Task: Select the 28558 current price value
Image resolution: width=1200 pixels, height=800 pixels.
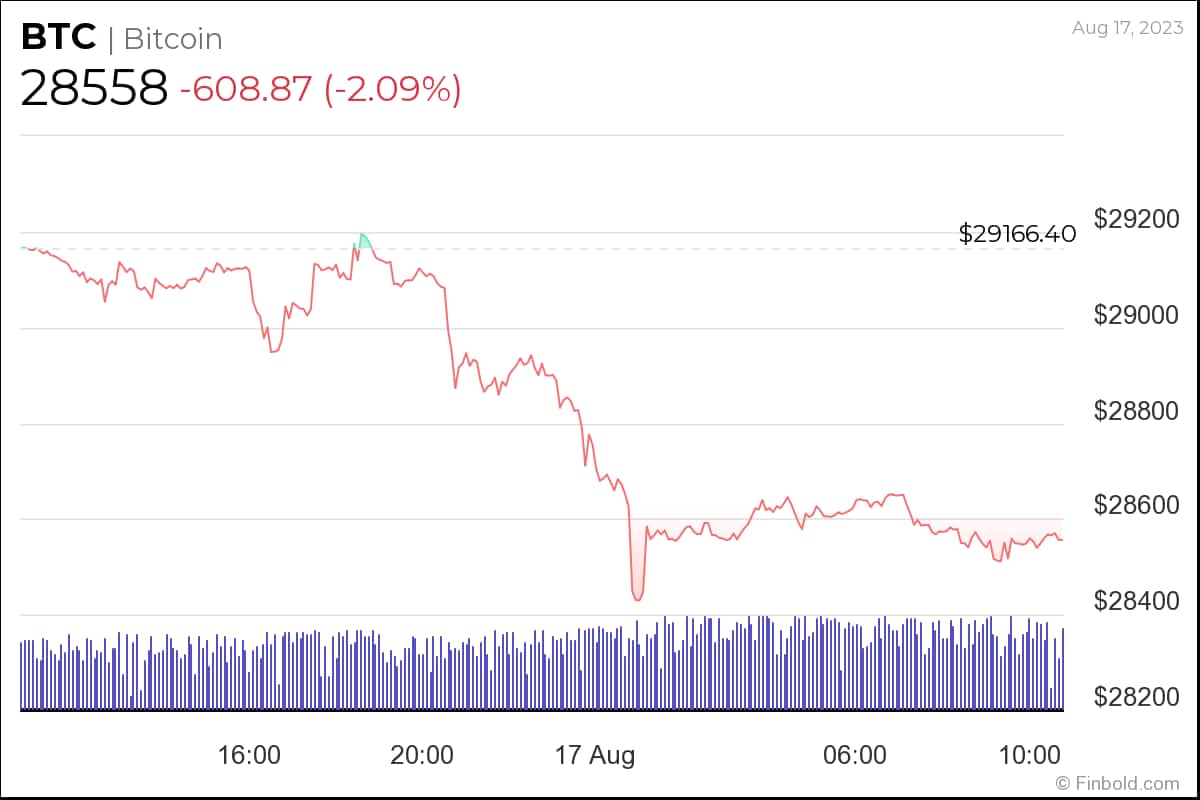Action: point(94,89)
